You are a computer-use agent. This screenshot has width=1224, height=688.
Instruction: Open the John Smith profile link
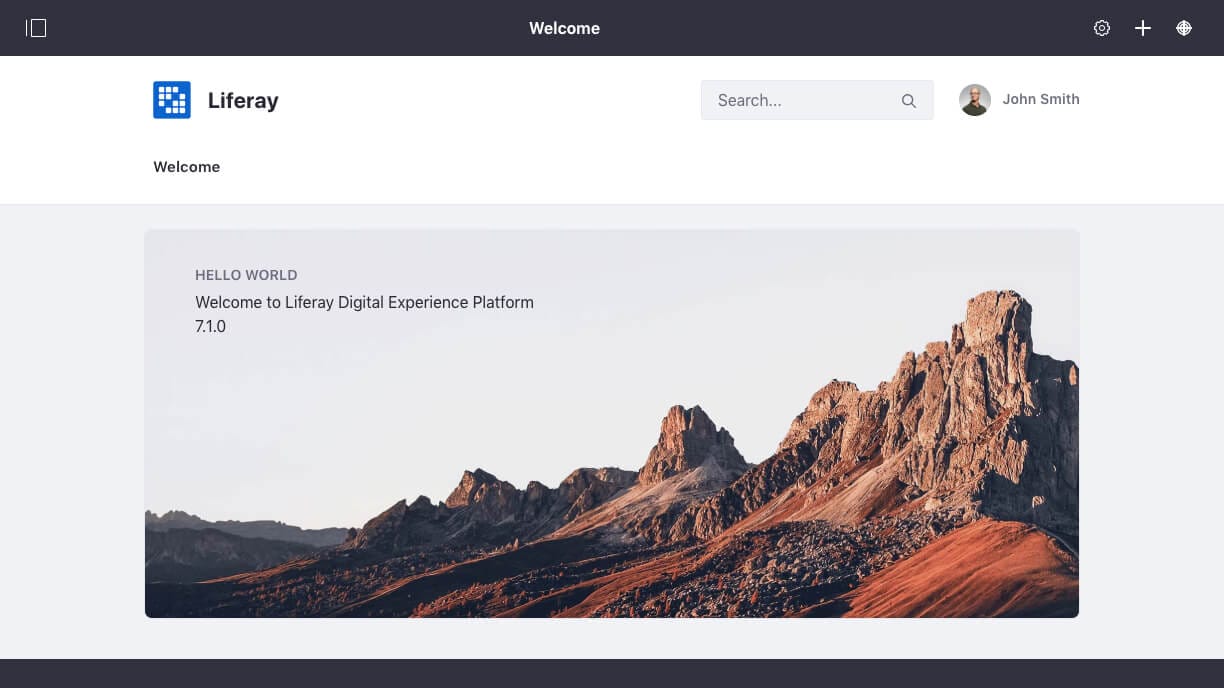click(1041, 99)
